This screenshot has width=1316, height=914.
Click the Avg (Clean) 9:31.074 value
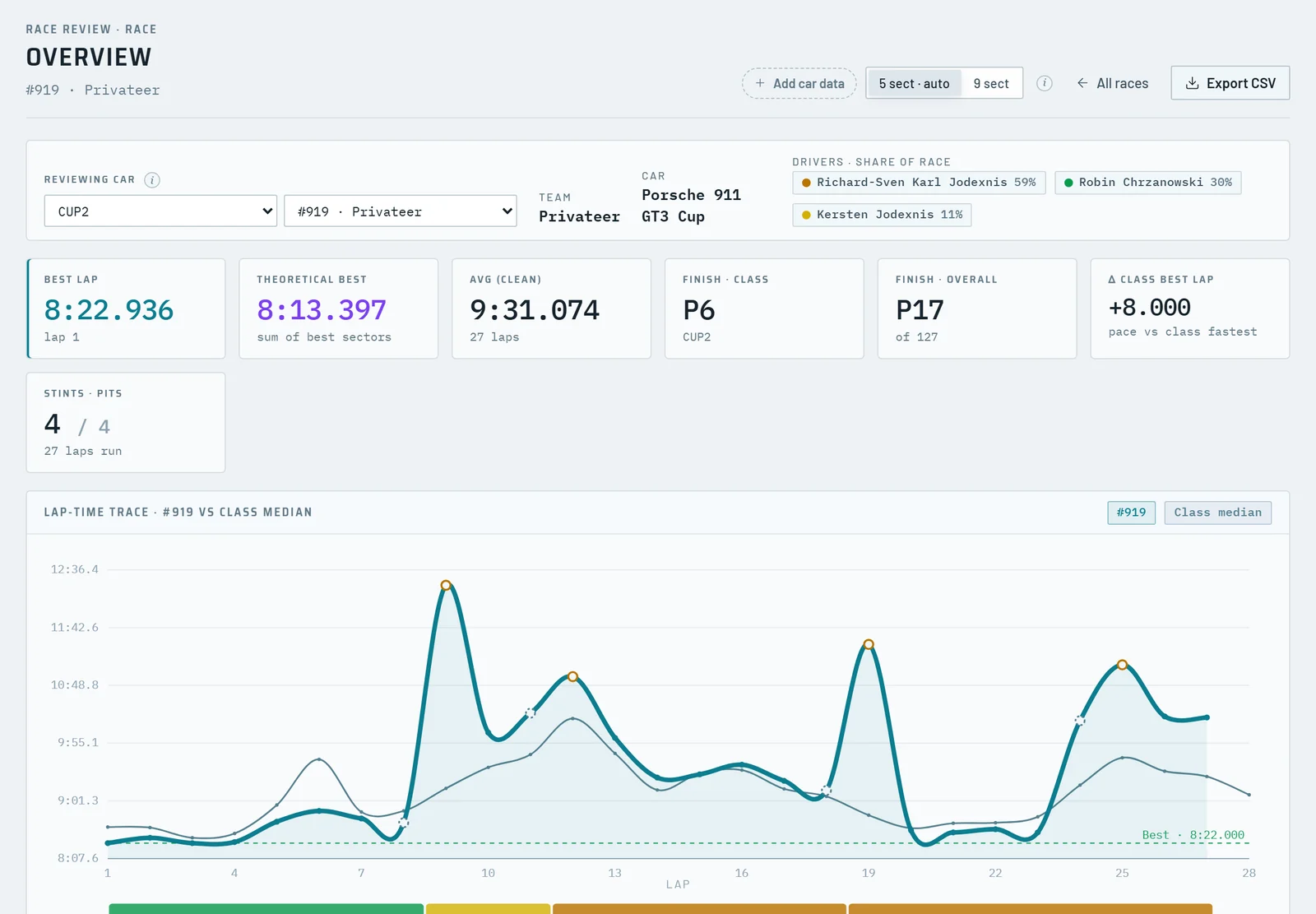535,310
